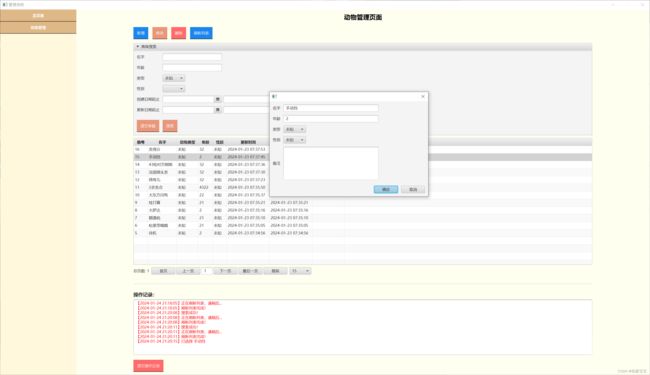The width and height of the screenshot is (650, 375).
Task: Select the table row with ID 6
Action: pyautogui.click(x=363, y=225)
